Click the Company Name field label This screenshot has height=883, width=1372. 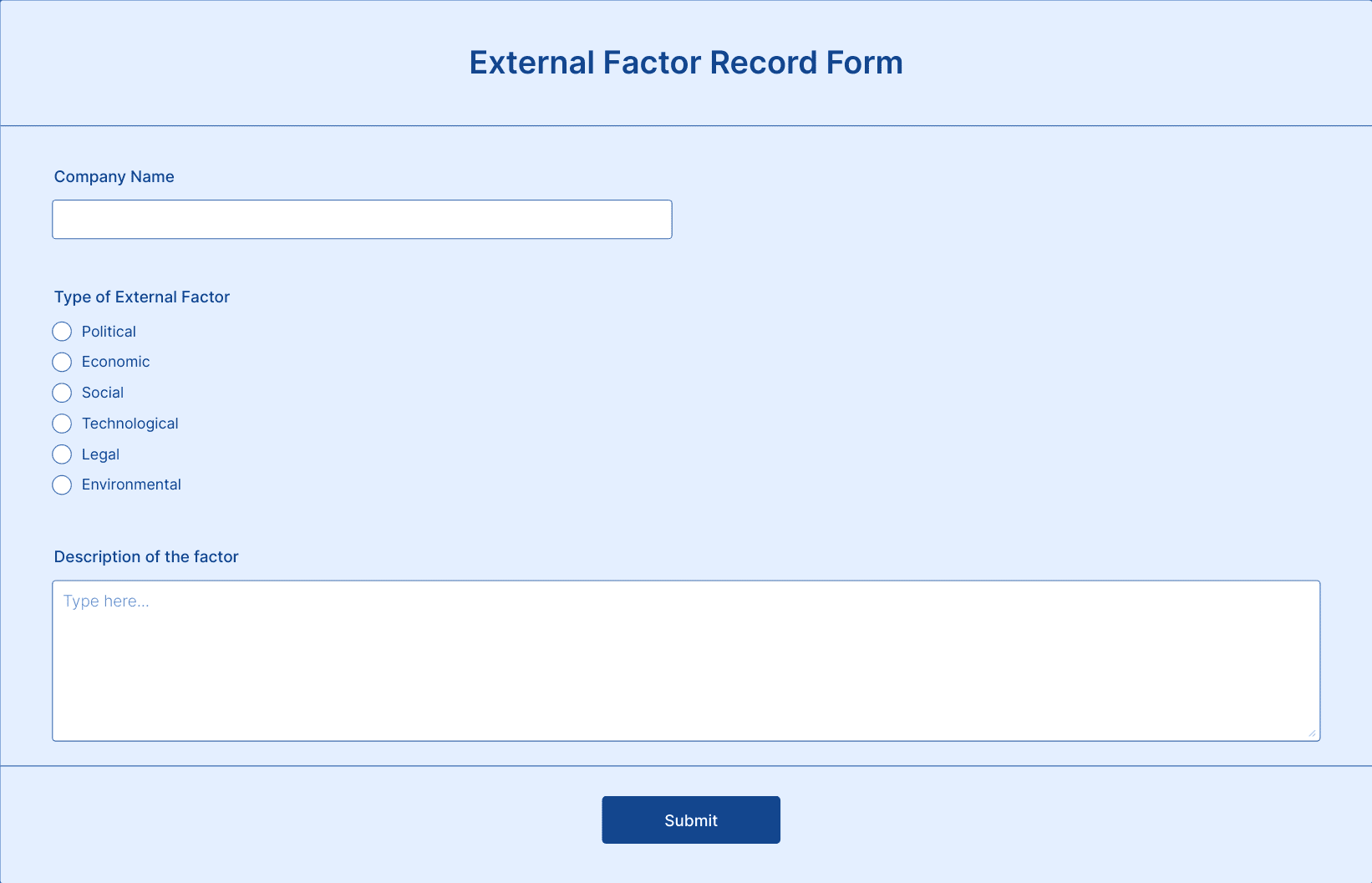[114, 176]
